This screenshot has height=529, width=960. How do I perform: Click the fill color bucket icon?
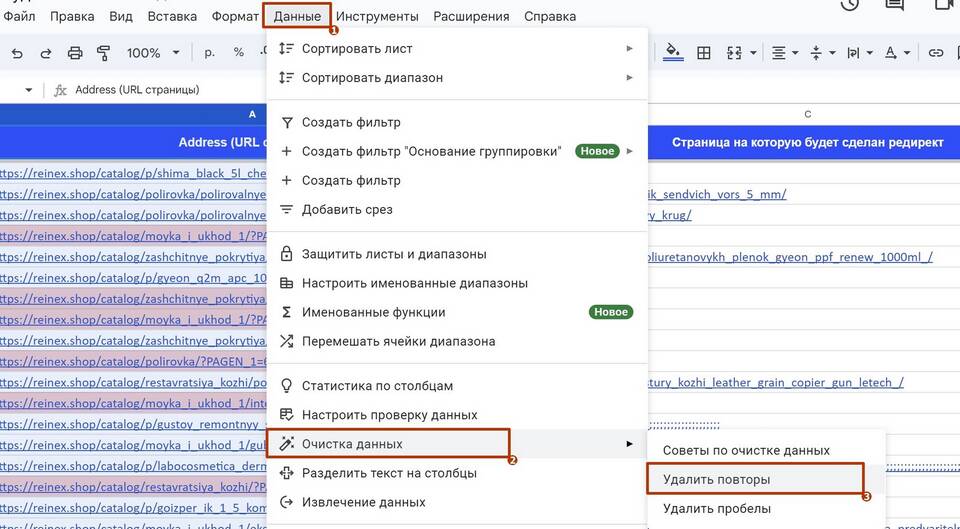(673, 53)
